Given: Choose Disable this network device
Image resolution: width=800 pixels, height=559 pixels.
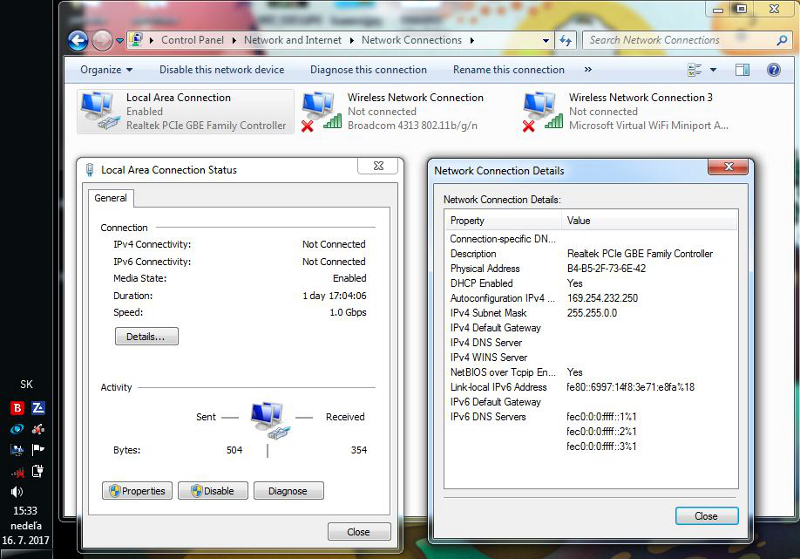Looking at the screenshot, I should [x=221, y=70].
